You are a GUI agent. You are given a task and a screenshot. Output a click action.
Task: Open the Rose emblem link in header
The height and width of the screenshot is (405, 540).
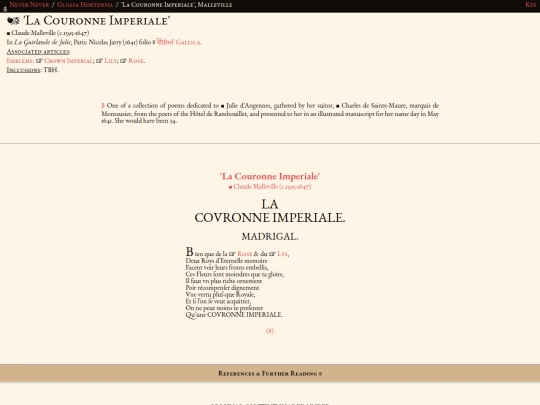tap(136, 61)
